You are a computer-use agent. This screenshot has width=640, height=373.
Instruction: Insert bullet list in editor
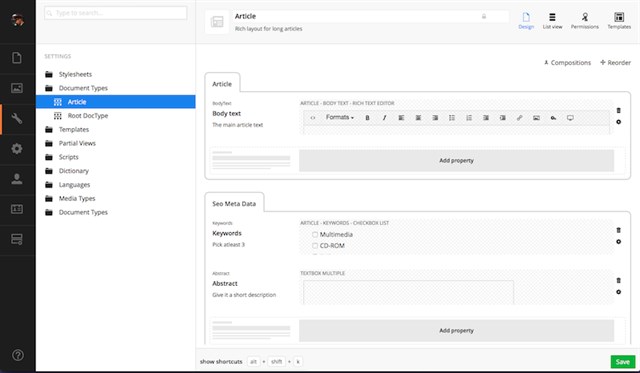[x=452, y=118]
